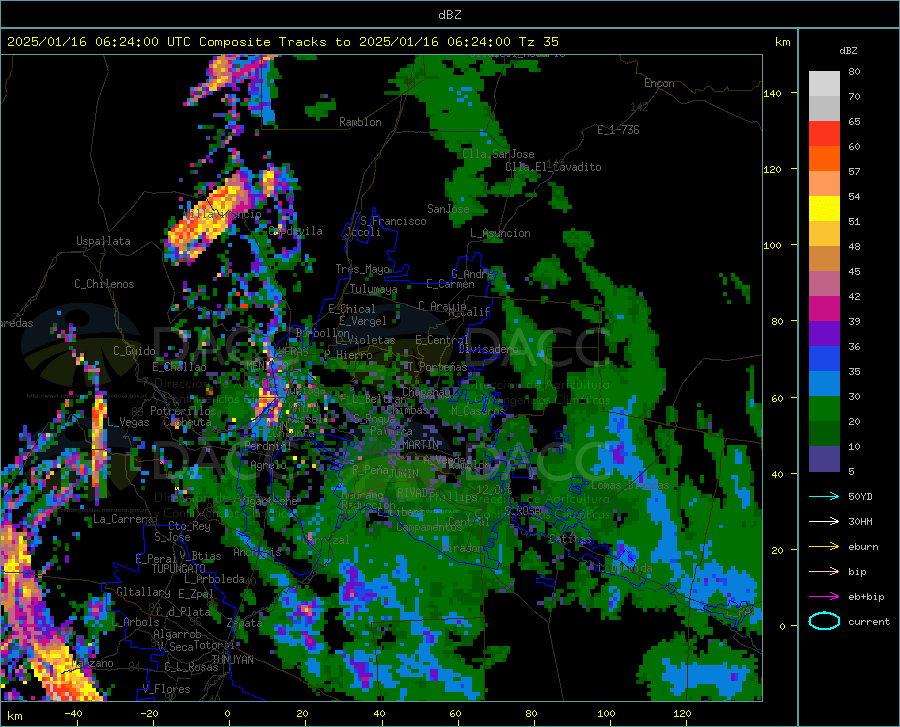The image size is (900, 727).
Task: Click the S_MARTIN place label
Action: click(414, 445)
